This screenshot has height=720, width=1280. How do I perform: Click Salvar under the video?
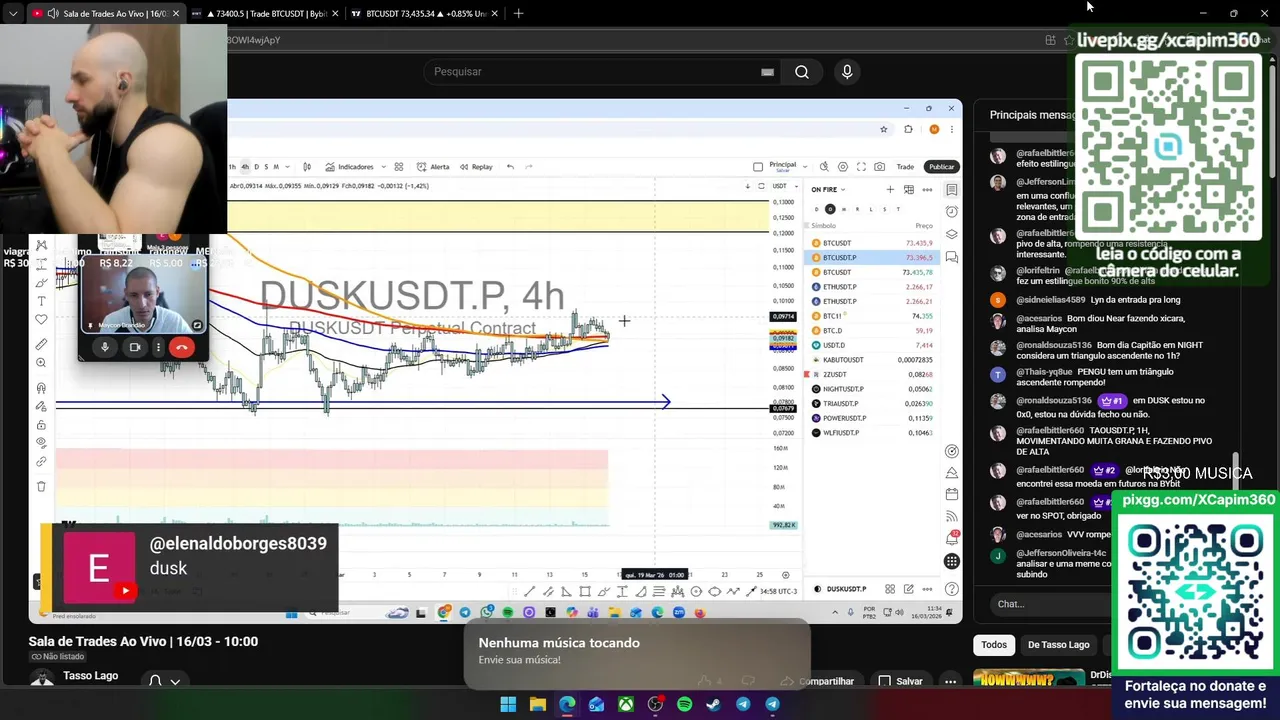(x=901, y=681)
